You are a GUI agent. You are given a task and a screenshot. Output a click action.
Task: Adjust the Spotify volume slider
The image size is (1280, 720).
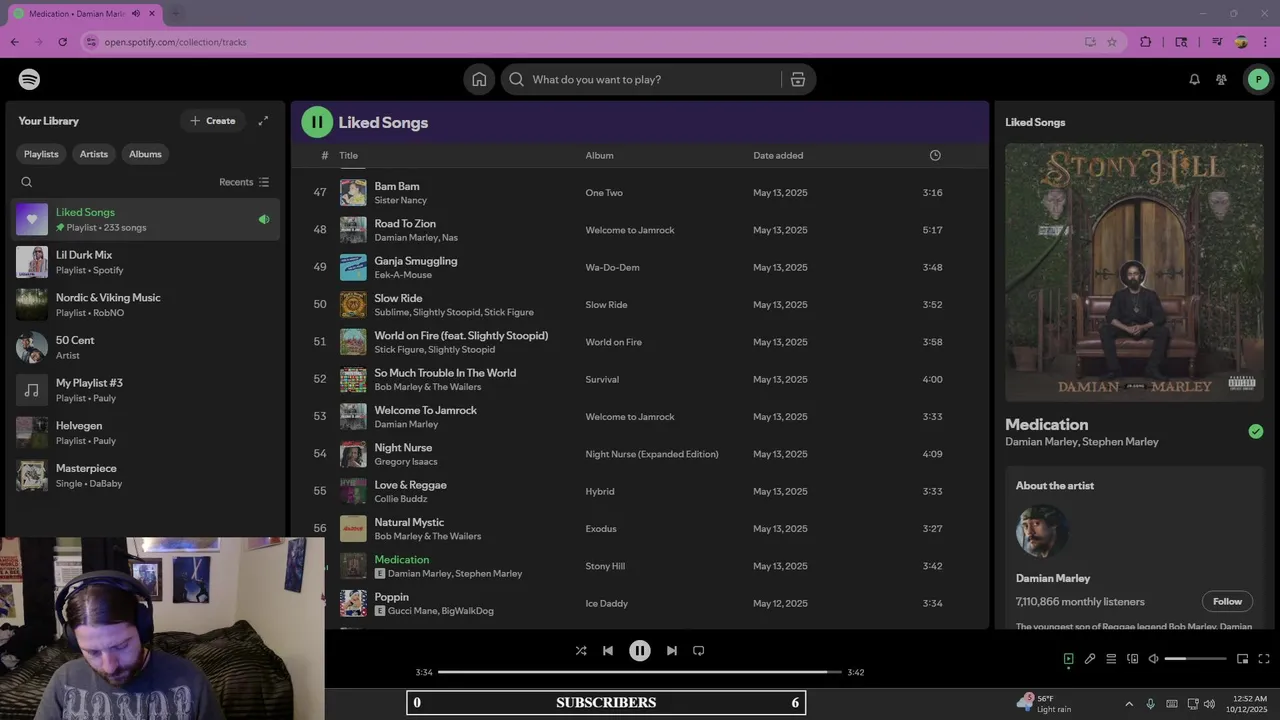point(1196,659)
